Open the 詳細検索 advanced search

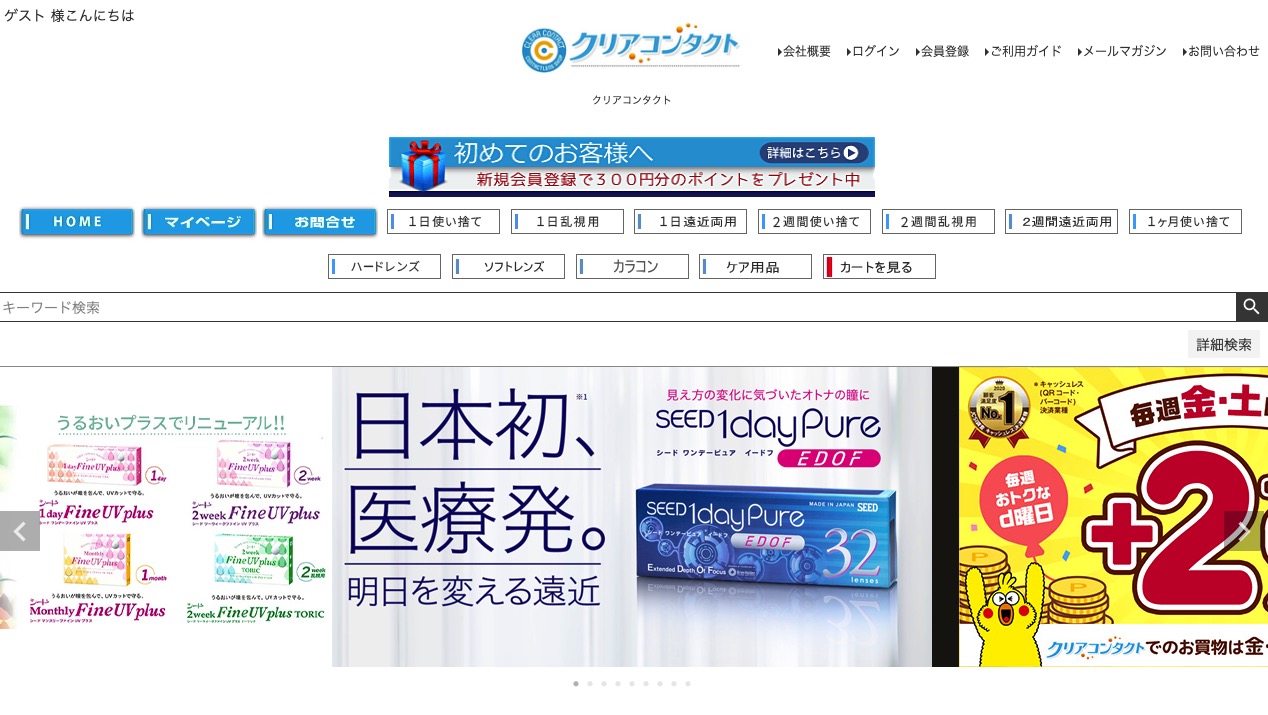click(x=1224, y=344)
